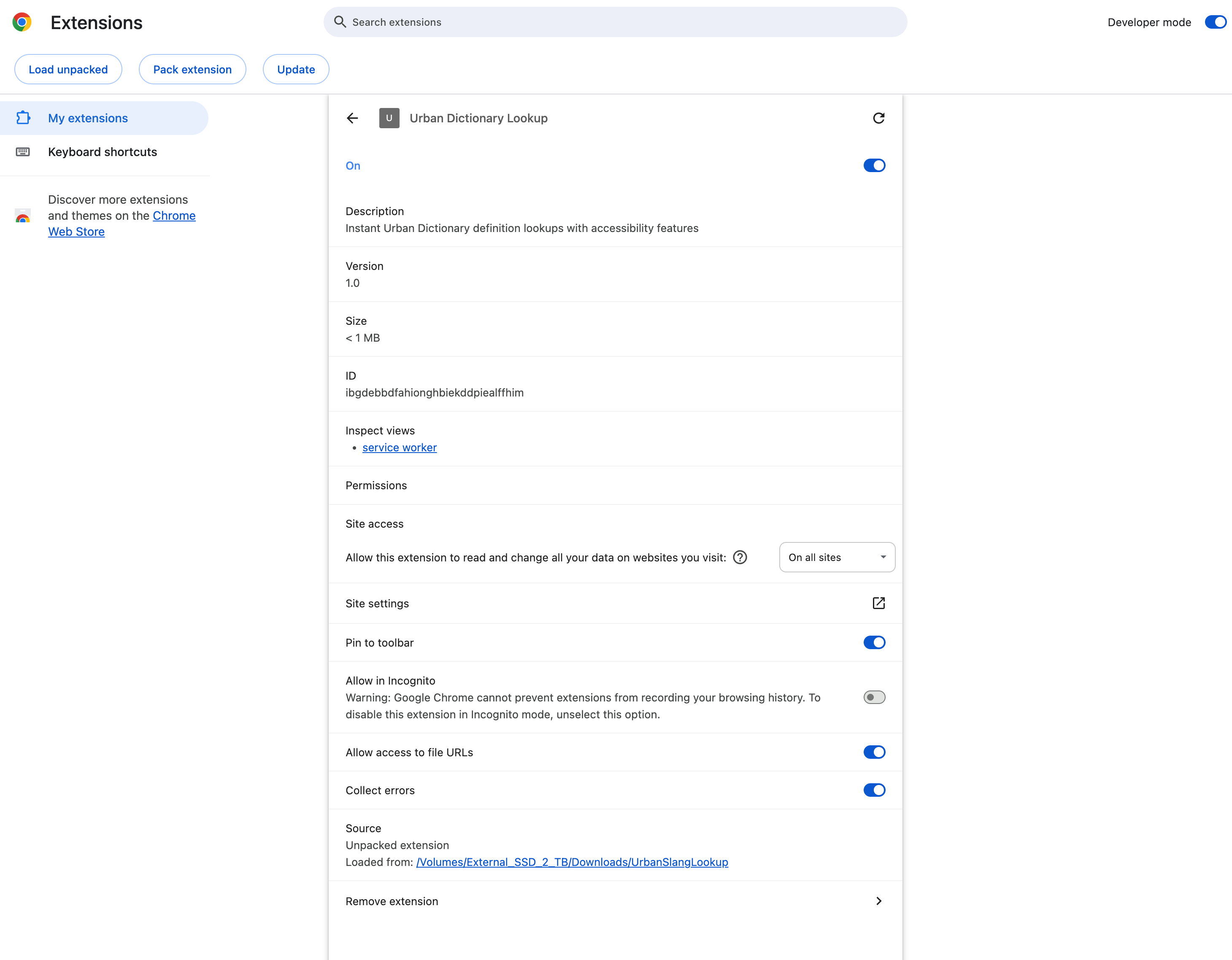The image size is (1232, 960).
Task: Enable Allow in Incognito toggle
Action: 874,697
